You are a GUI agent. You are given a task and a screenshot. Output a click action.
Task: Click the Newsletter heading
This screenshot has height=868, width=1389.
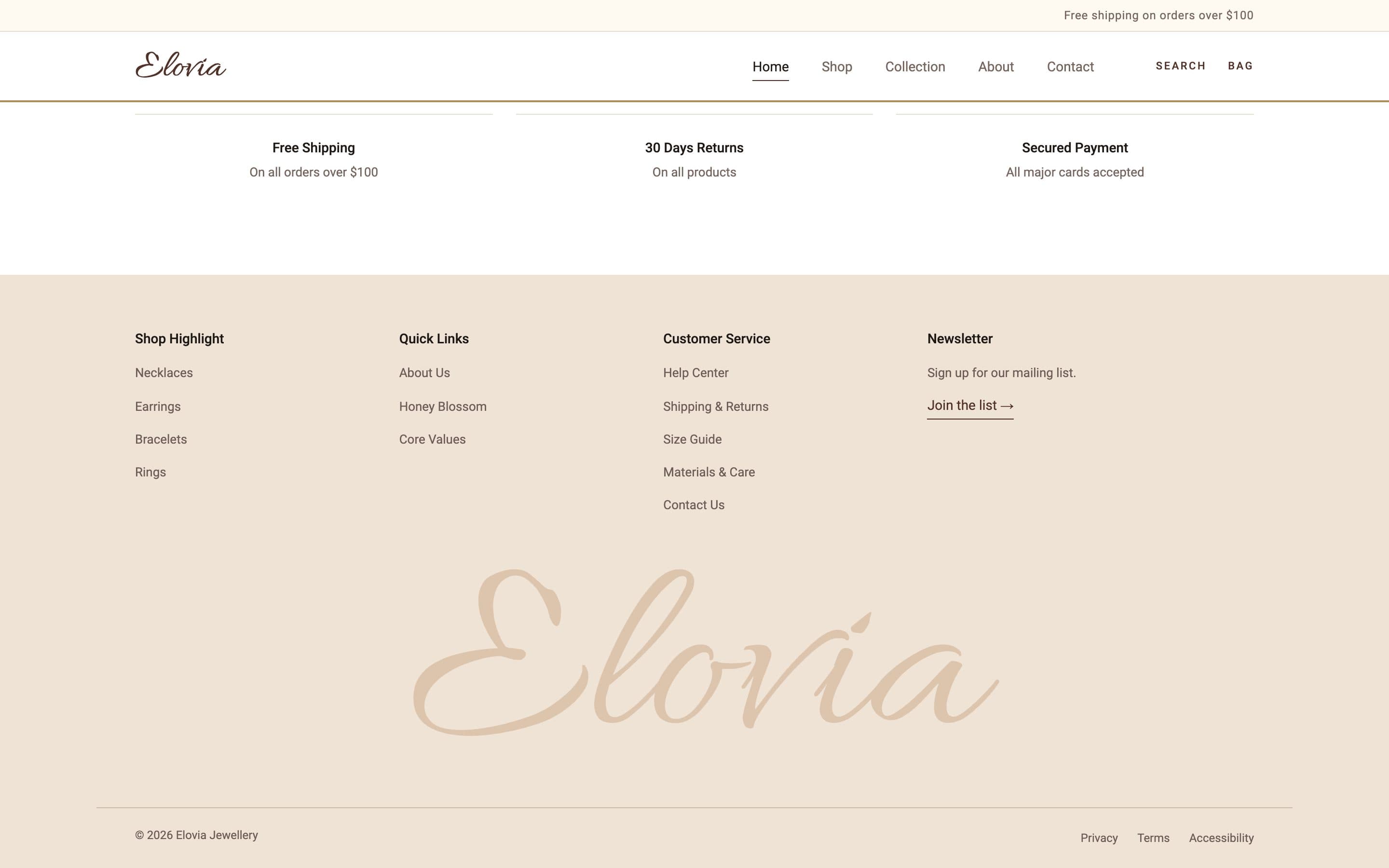coord(960,339)
